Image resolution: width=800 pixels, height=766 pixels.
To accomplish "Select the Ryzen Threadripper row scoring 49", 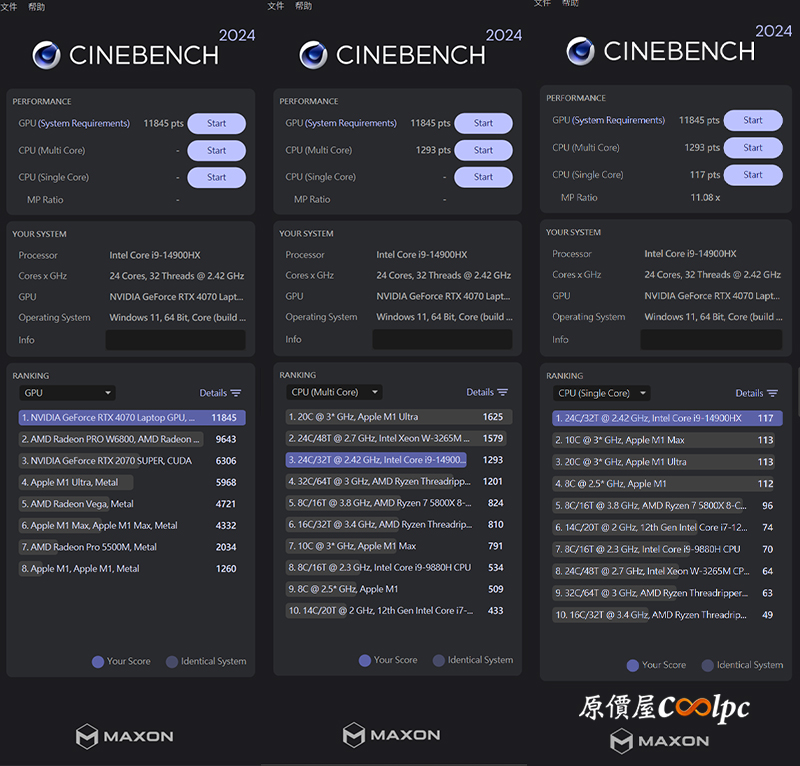I will (667, 615).
